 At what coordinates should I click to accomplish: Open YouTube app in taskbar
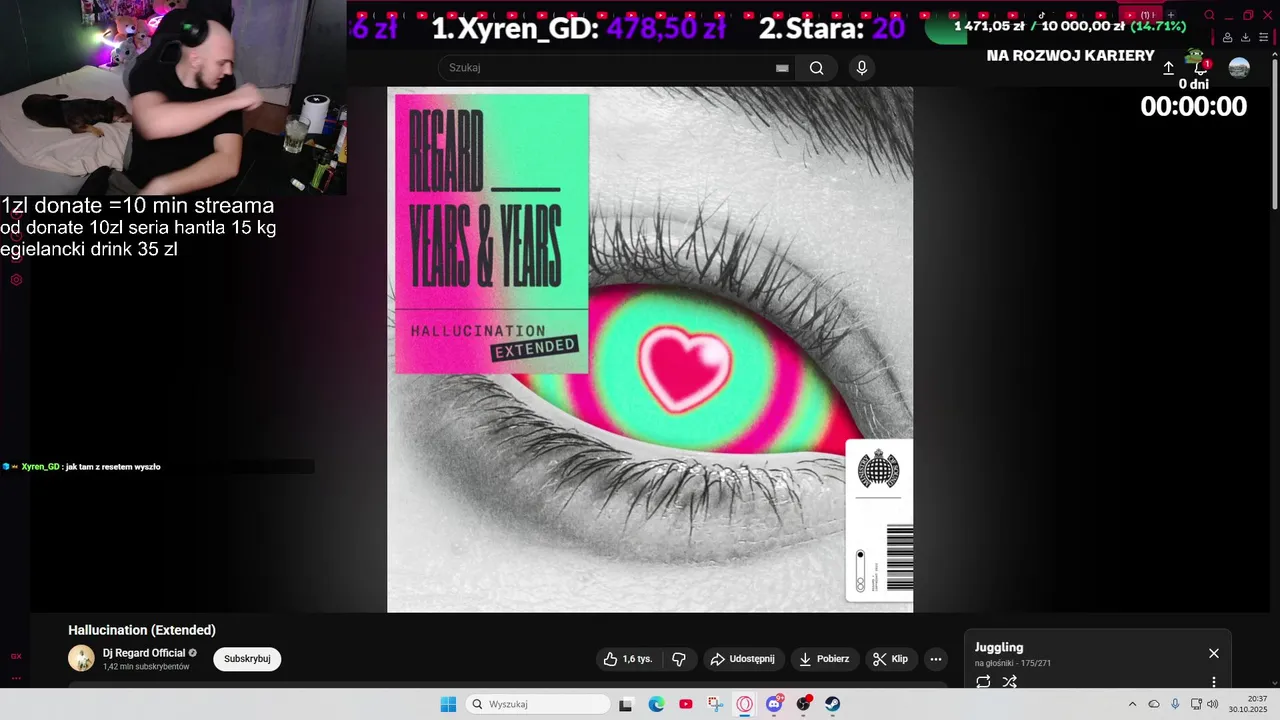click(686, 704)
